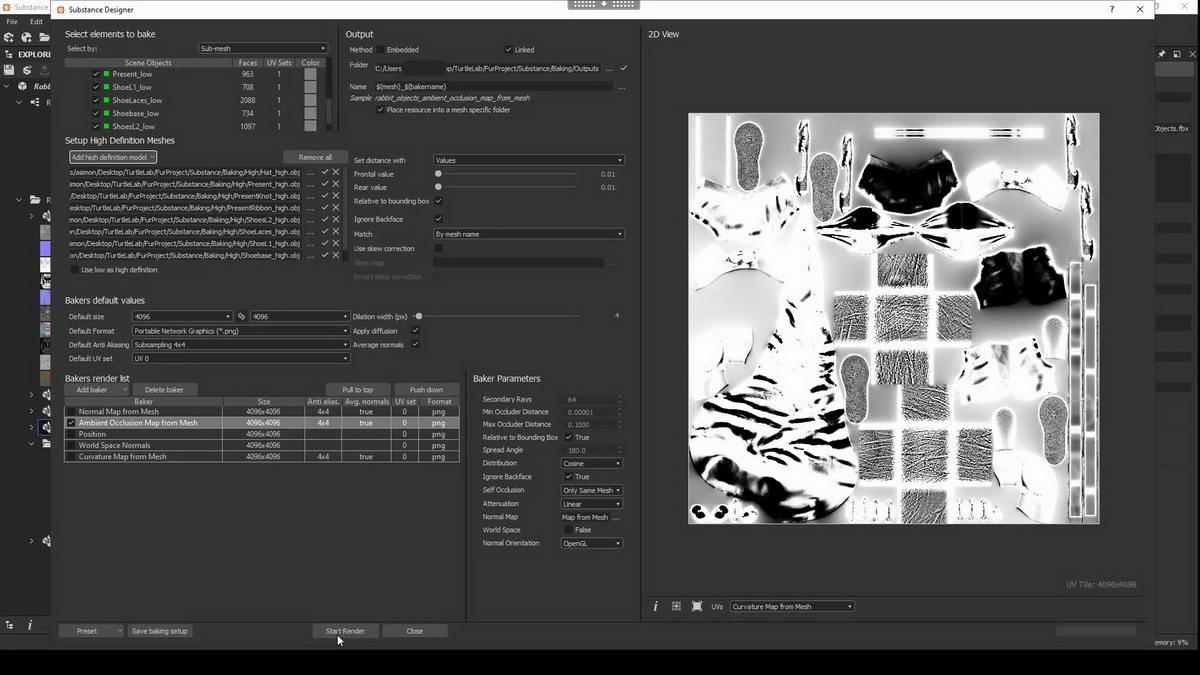Open the help question mark in the title bar
The width and height of the screenshot is (1200, 675).
pyautogui.click(x=1112, y=9)
